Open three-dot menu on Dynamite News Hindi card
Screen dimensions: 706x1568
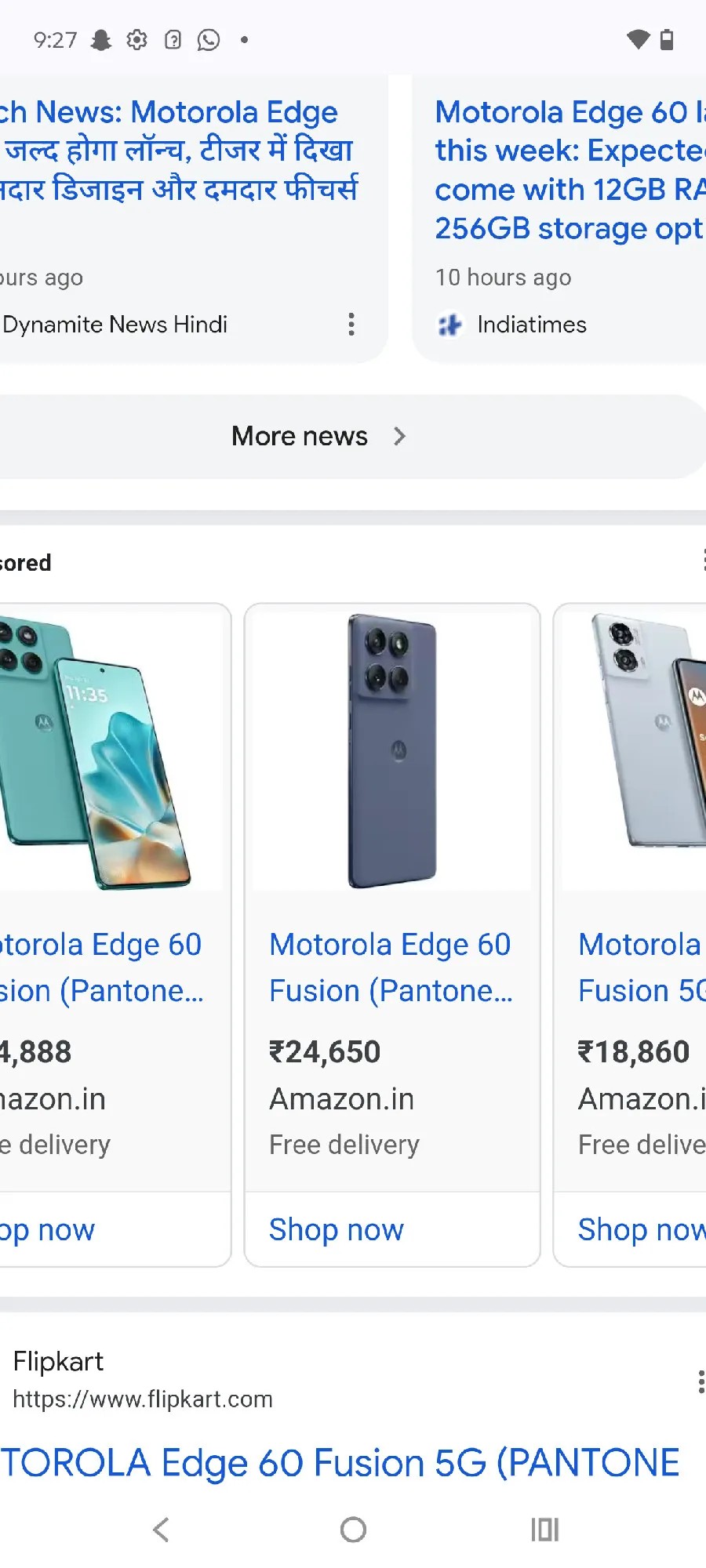coord(351,324)
